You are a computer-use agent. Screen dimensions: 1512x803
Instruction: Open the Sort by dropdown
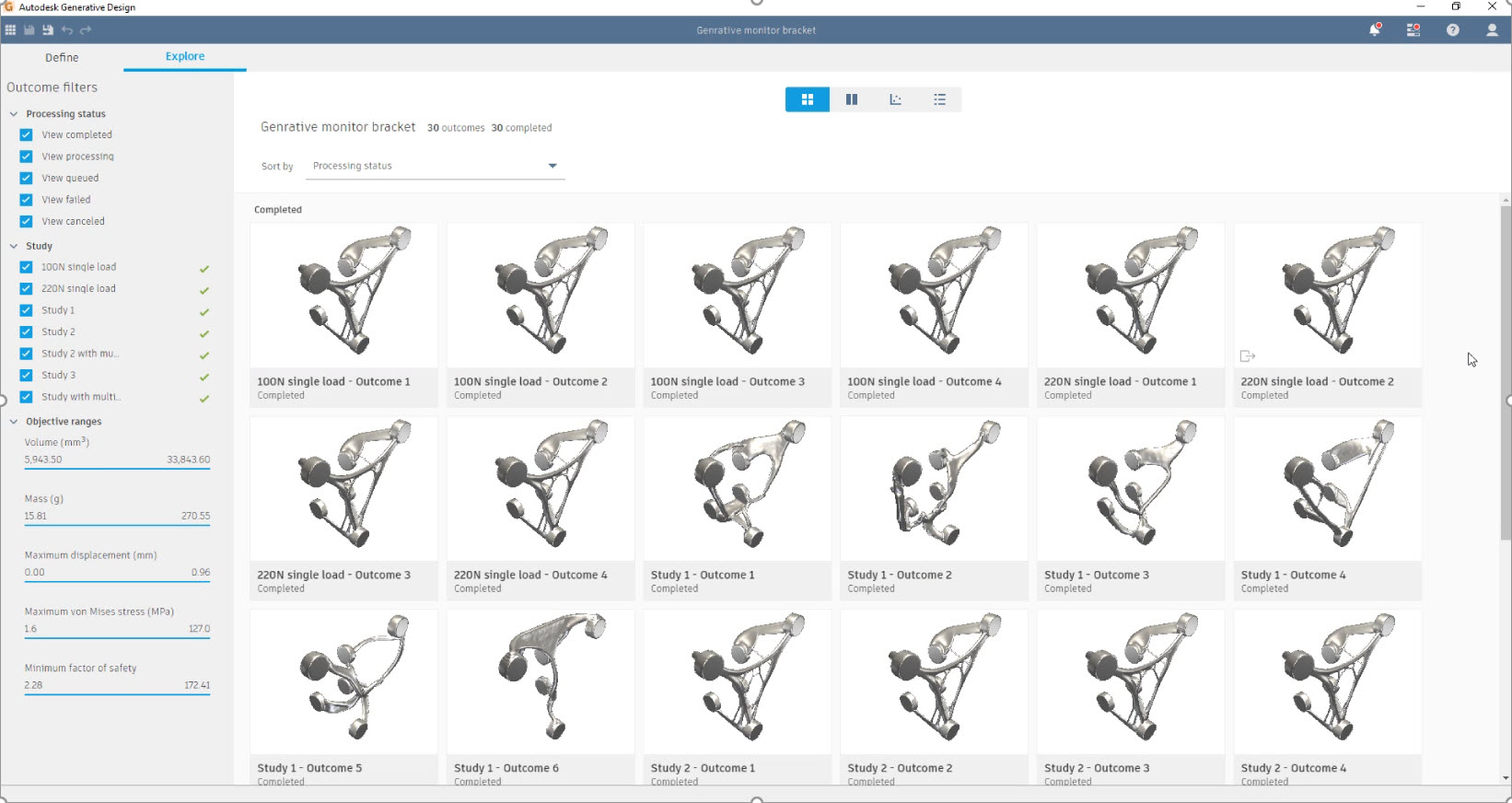pyautogui.click(x=436, y=167)
